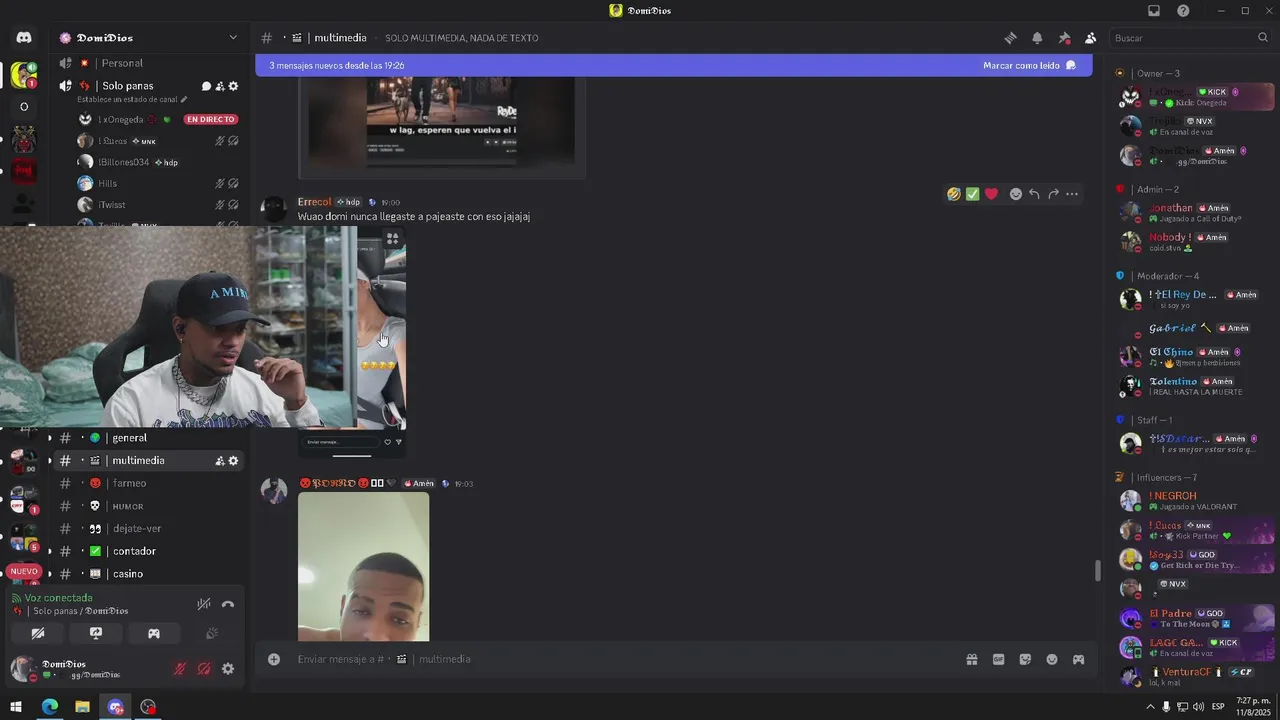Open sticker picker
Image resolution: width=1280 pixels, height=720 pixels.
pos(1025,659)
